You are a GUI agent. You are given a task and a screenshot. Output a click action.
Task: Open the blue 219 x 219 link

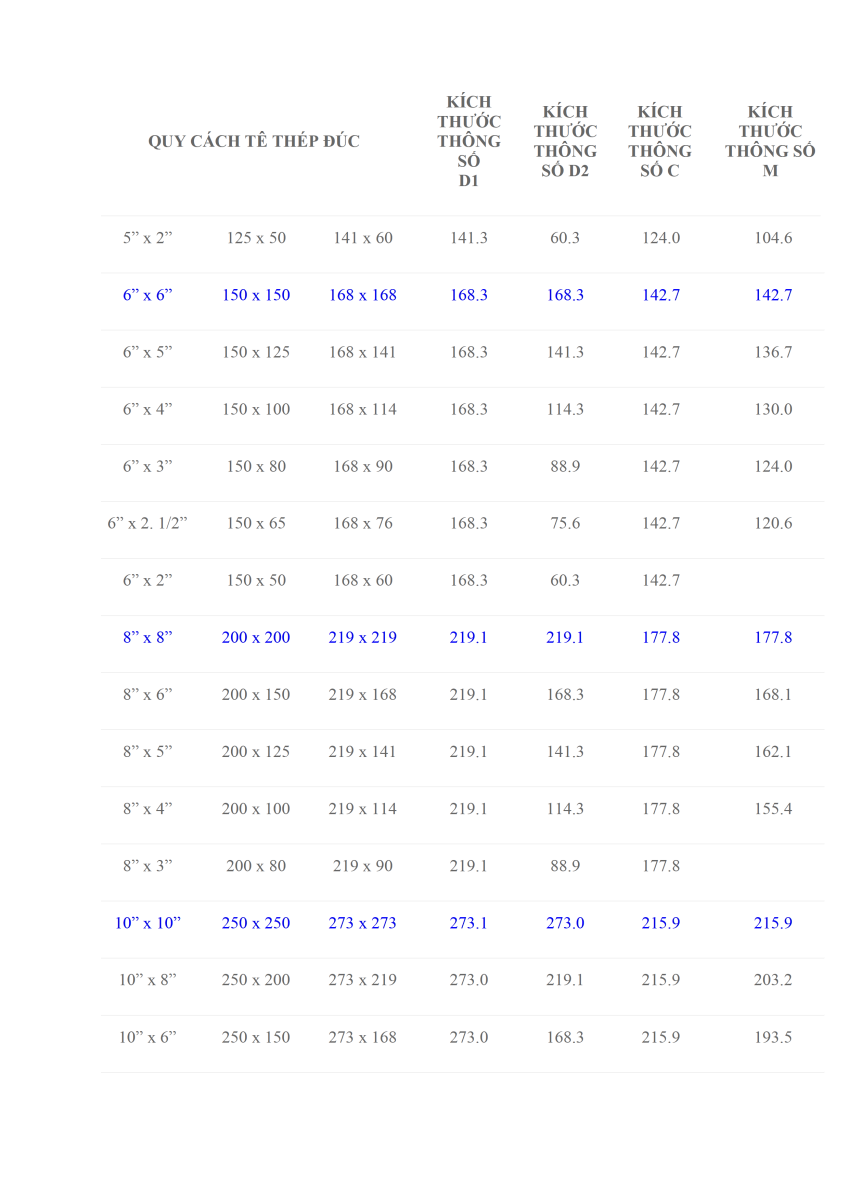(363, 637)
